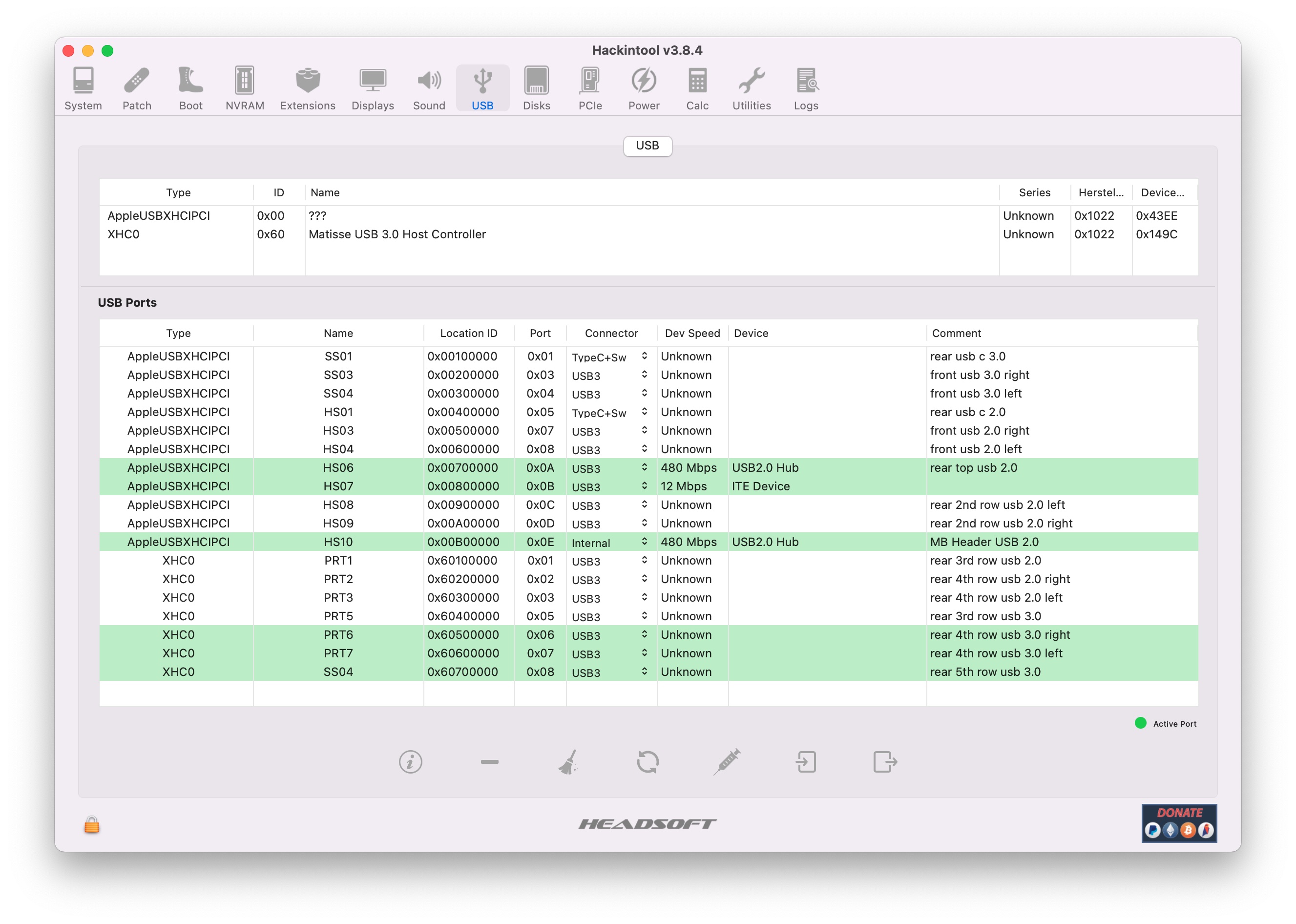Select the HS06 USB2.0 Hub port row
This screenshot has width=1296, height=924.
(338, 468)
